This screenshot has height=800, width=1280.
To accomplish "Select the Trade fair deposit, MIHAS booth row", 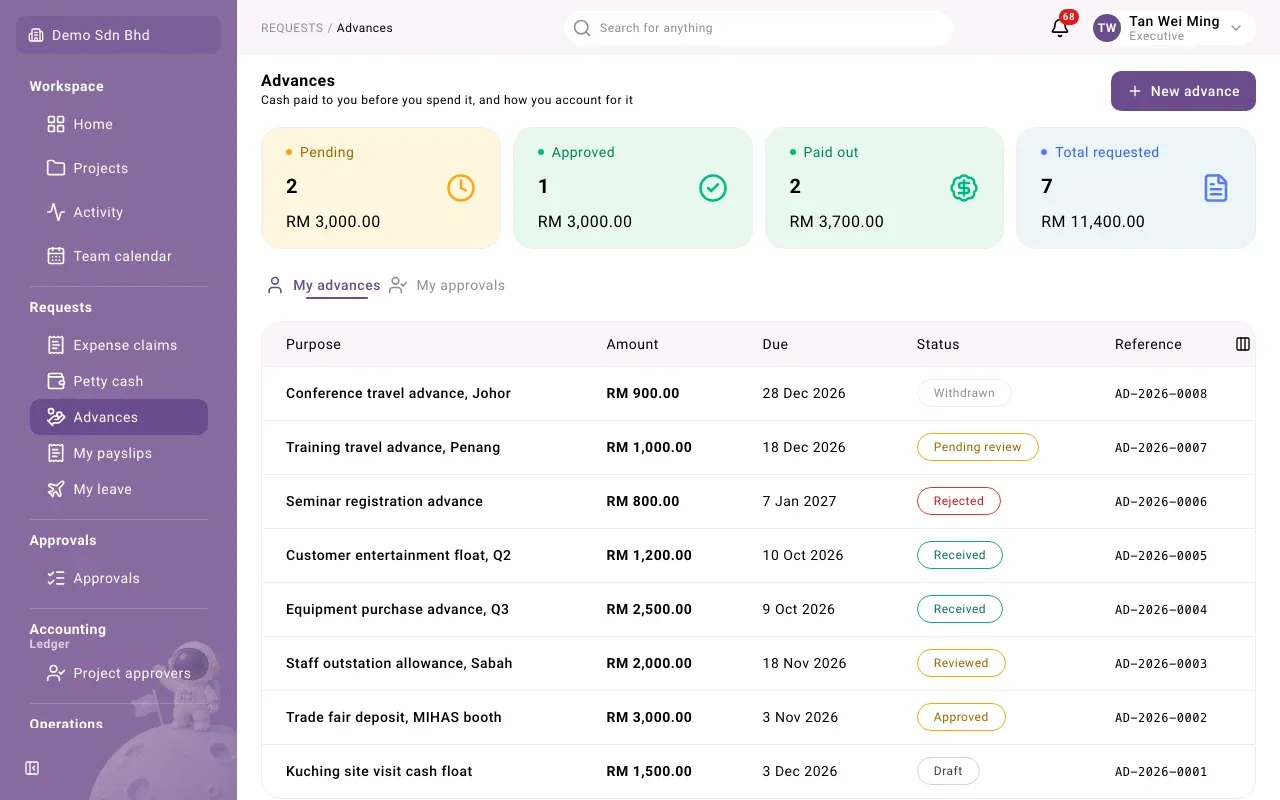I will click(x=758, y=717).
